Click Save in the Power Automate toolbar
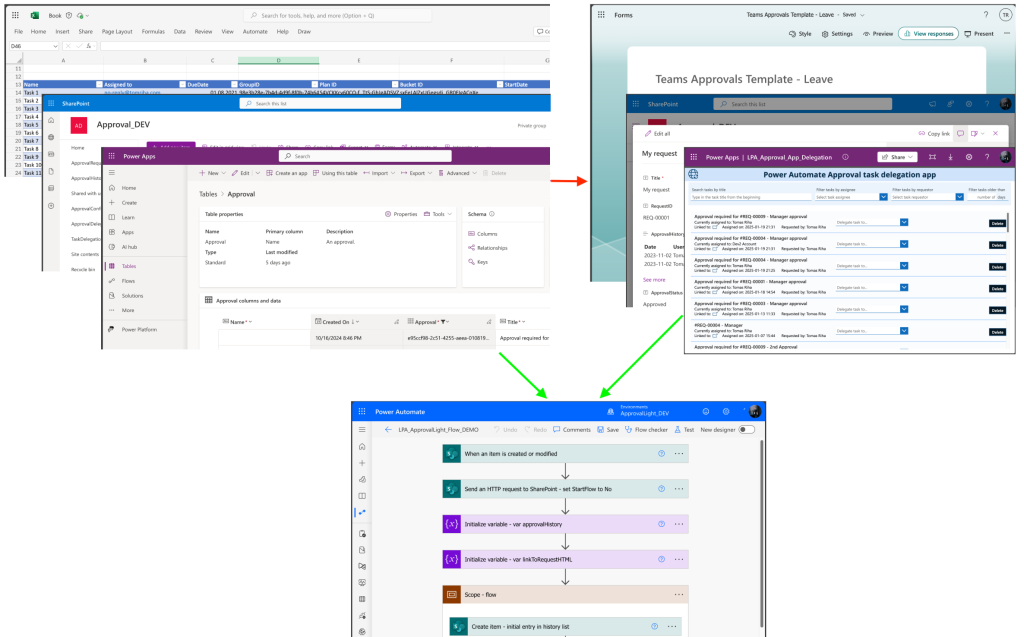 tap(608, 429)
